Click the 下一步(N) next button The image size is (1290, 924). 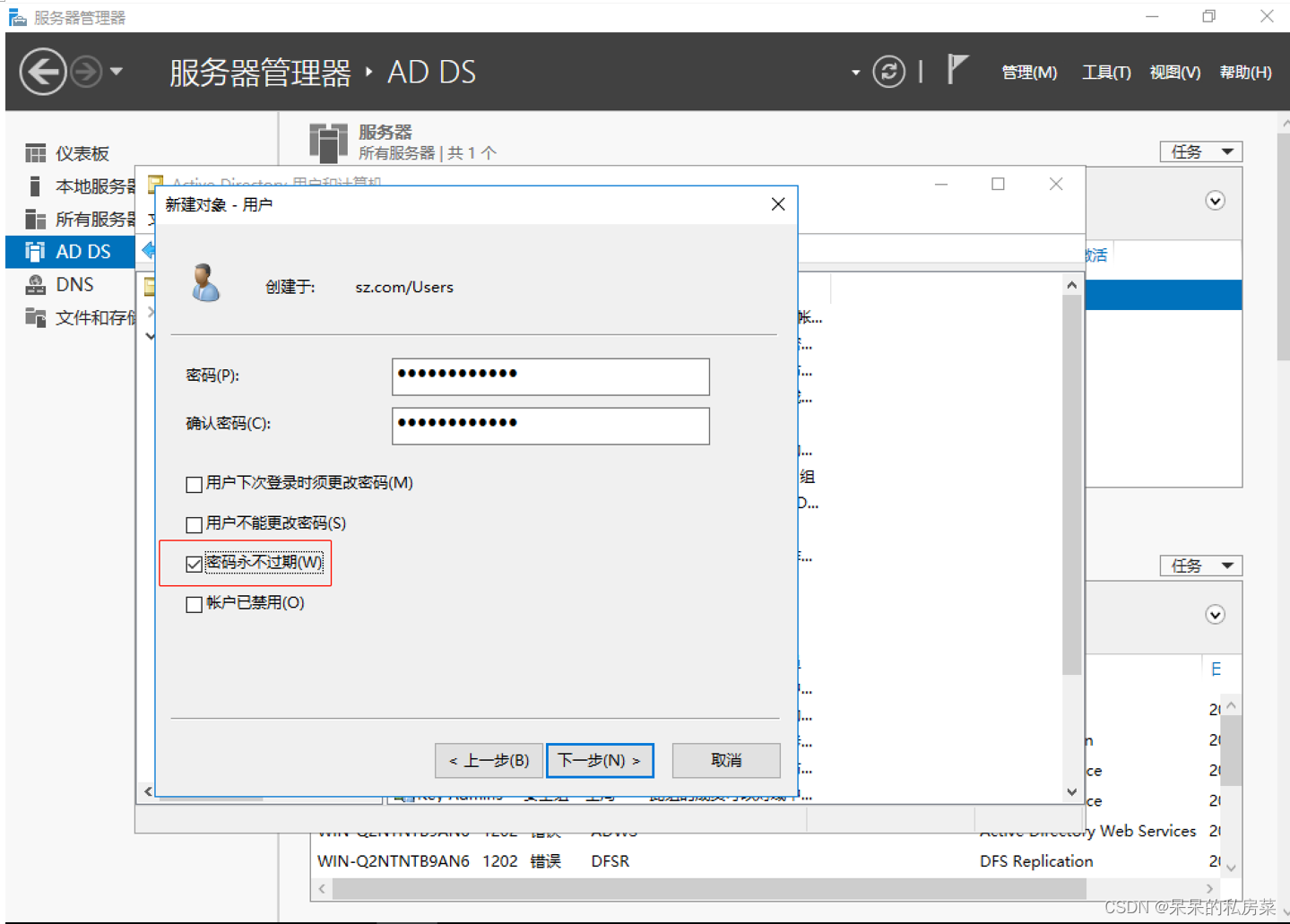[x=600, y=760]
